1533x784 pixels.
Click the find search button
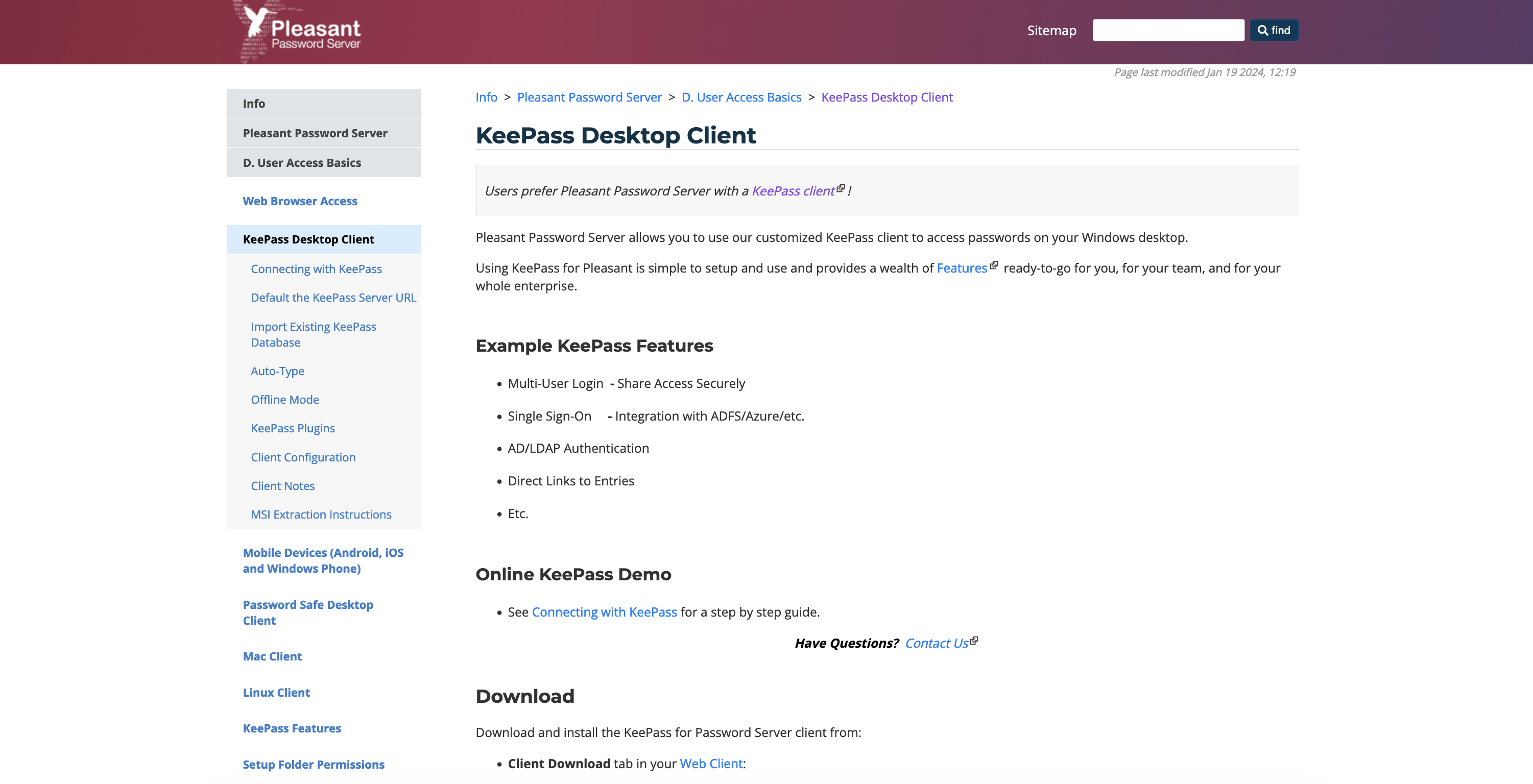pos(1274,30)
